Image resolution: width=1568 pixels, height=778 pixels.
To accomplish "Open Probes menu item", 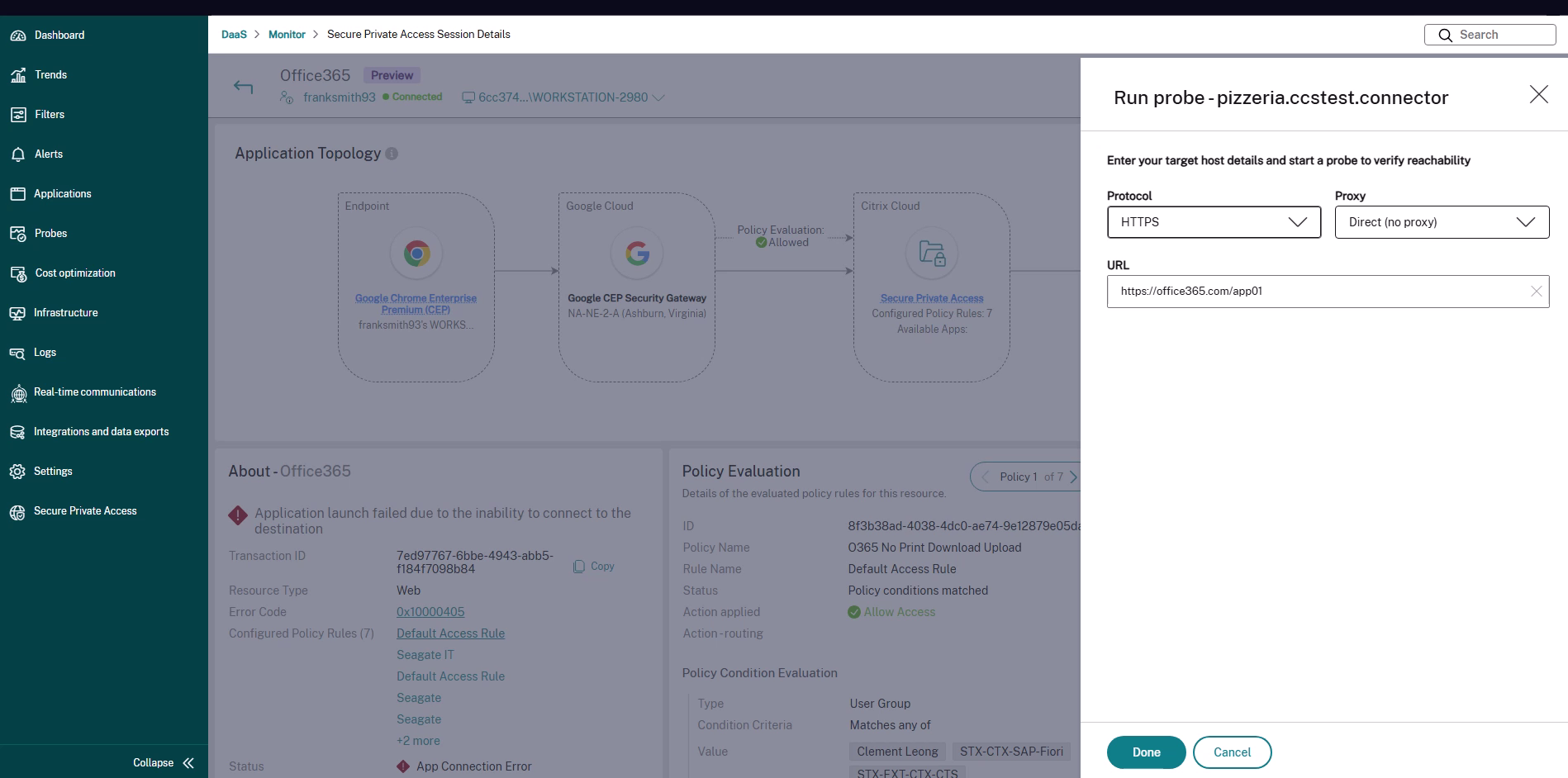I will (51, 234).
